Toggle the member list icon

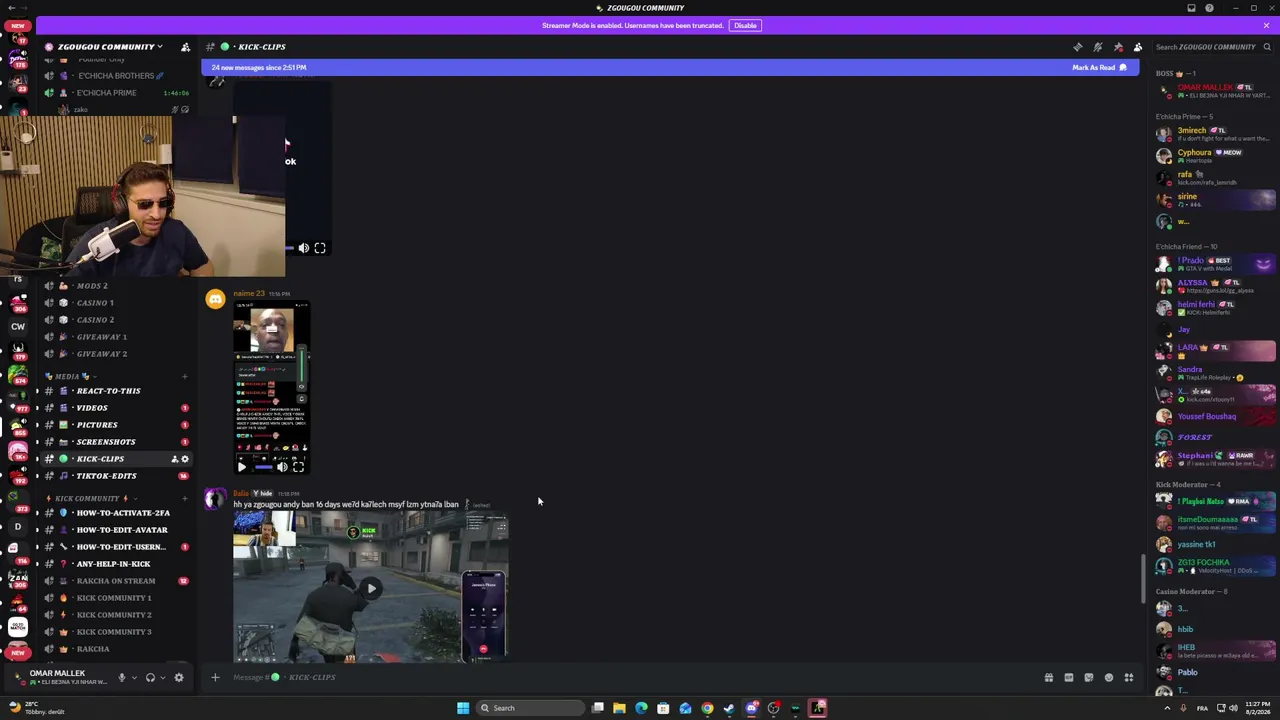[x=1138, y=47]
